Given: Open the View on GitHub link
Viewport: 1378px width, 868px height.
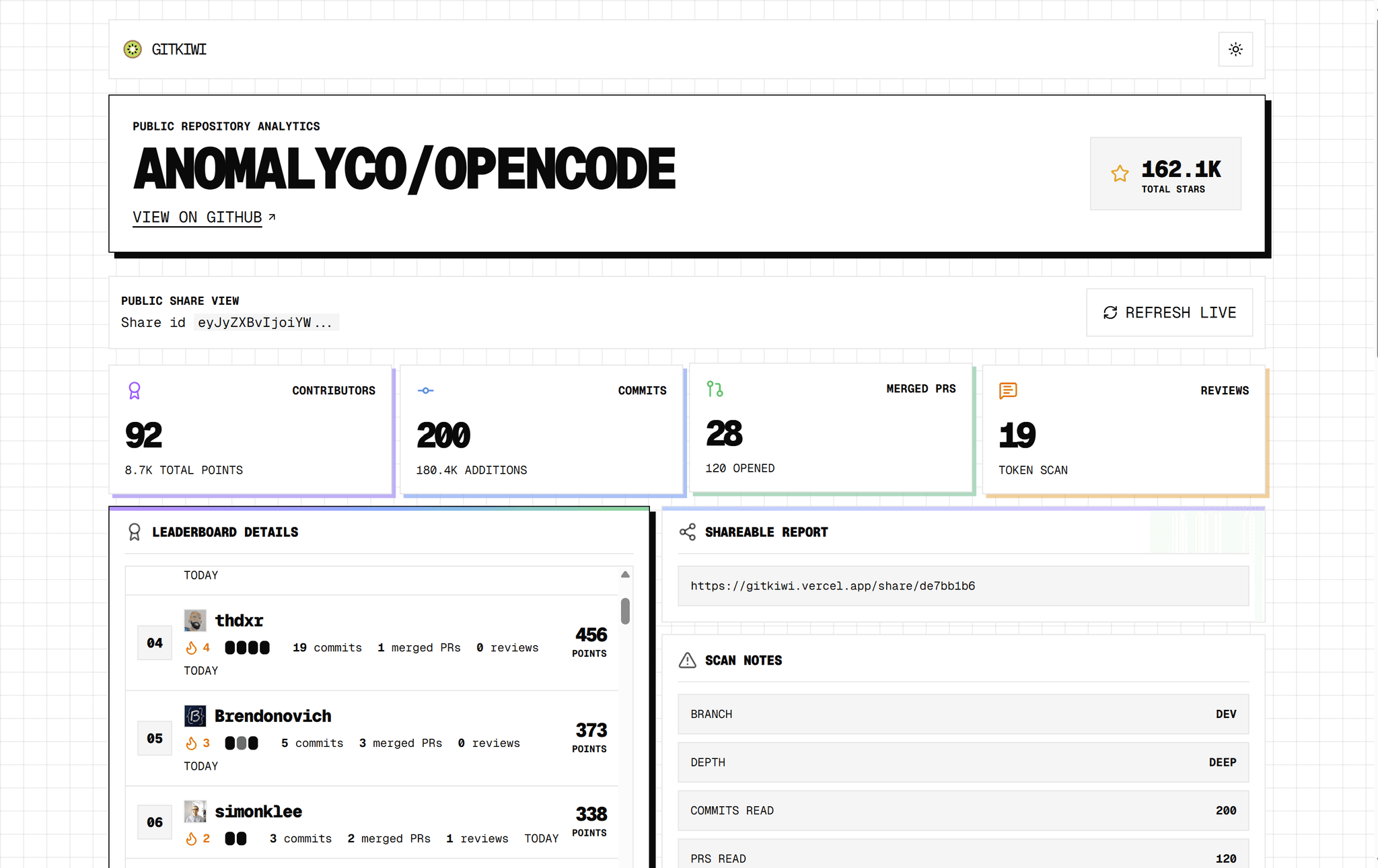Looking at the screenshot, I should 197,217.
